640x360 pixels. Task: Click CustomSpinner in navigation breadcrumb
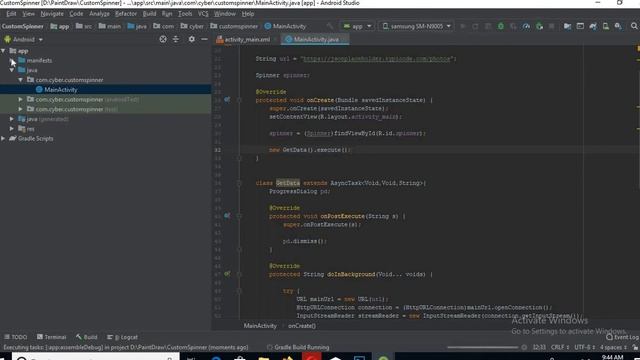click(x=22, y=26)
